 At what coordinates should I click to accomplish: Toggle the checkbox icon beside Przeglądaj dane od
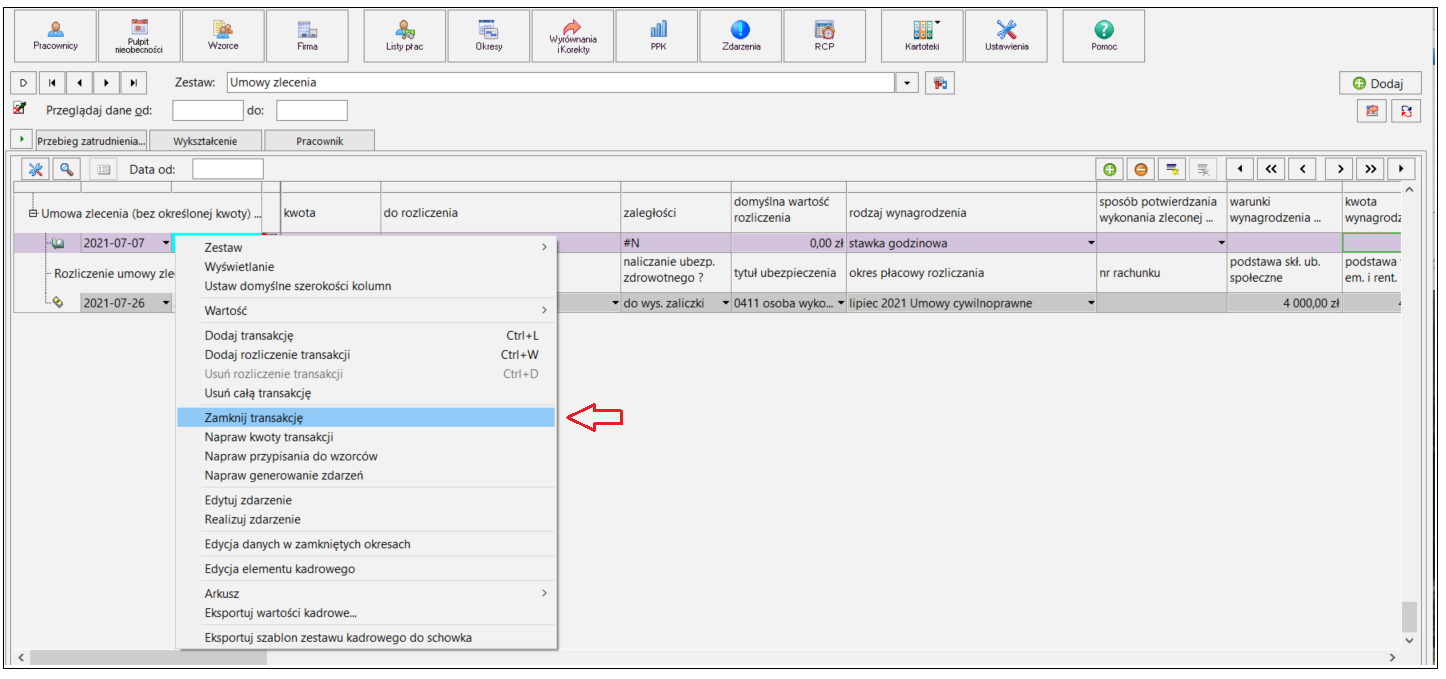click(x=19, y=109)
